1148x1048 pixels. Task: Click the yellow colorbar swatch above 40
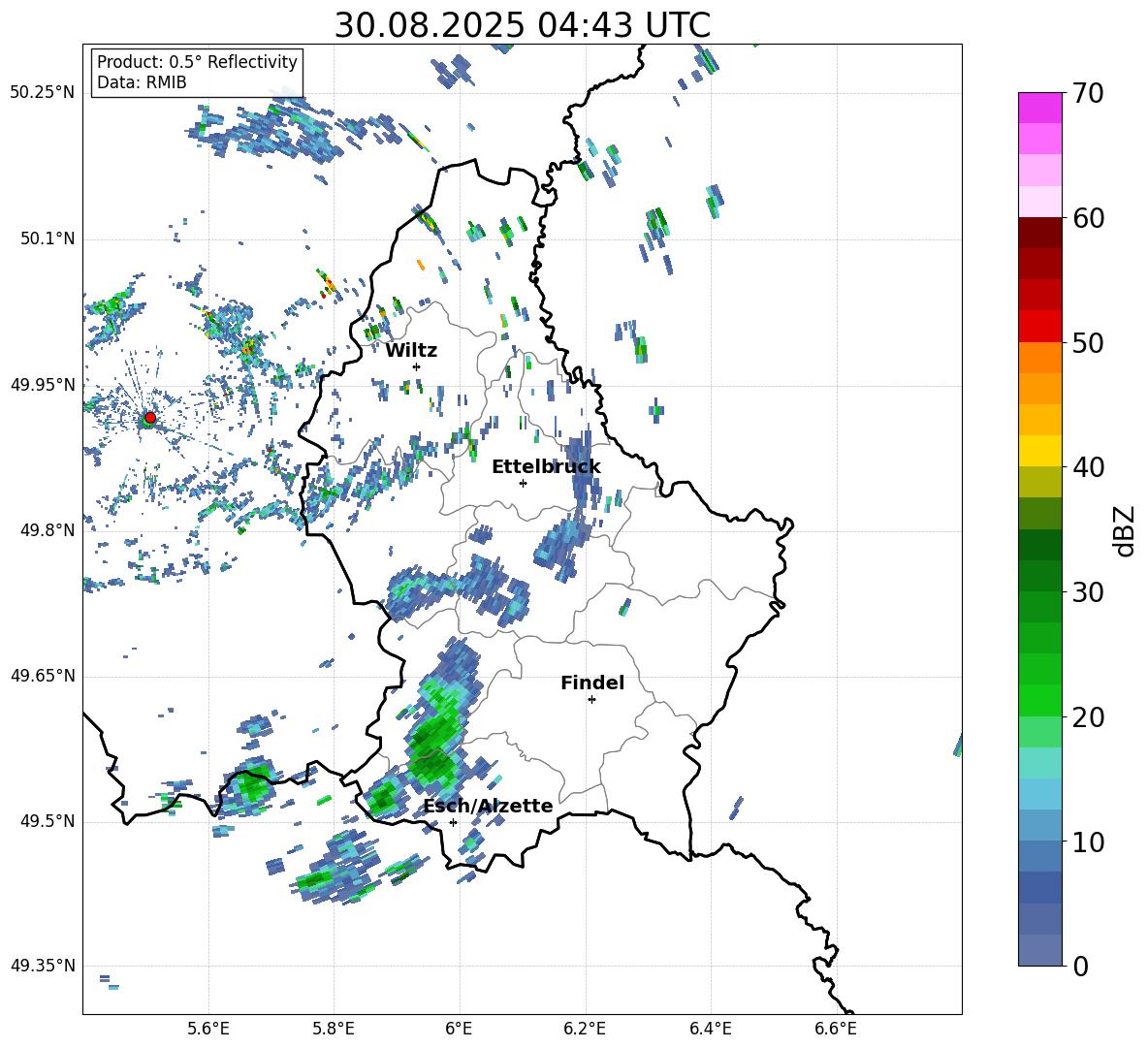coord(1040,452)
